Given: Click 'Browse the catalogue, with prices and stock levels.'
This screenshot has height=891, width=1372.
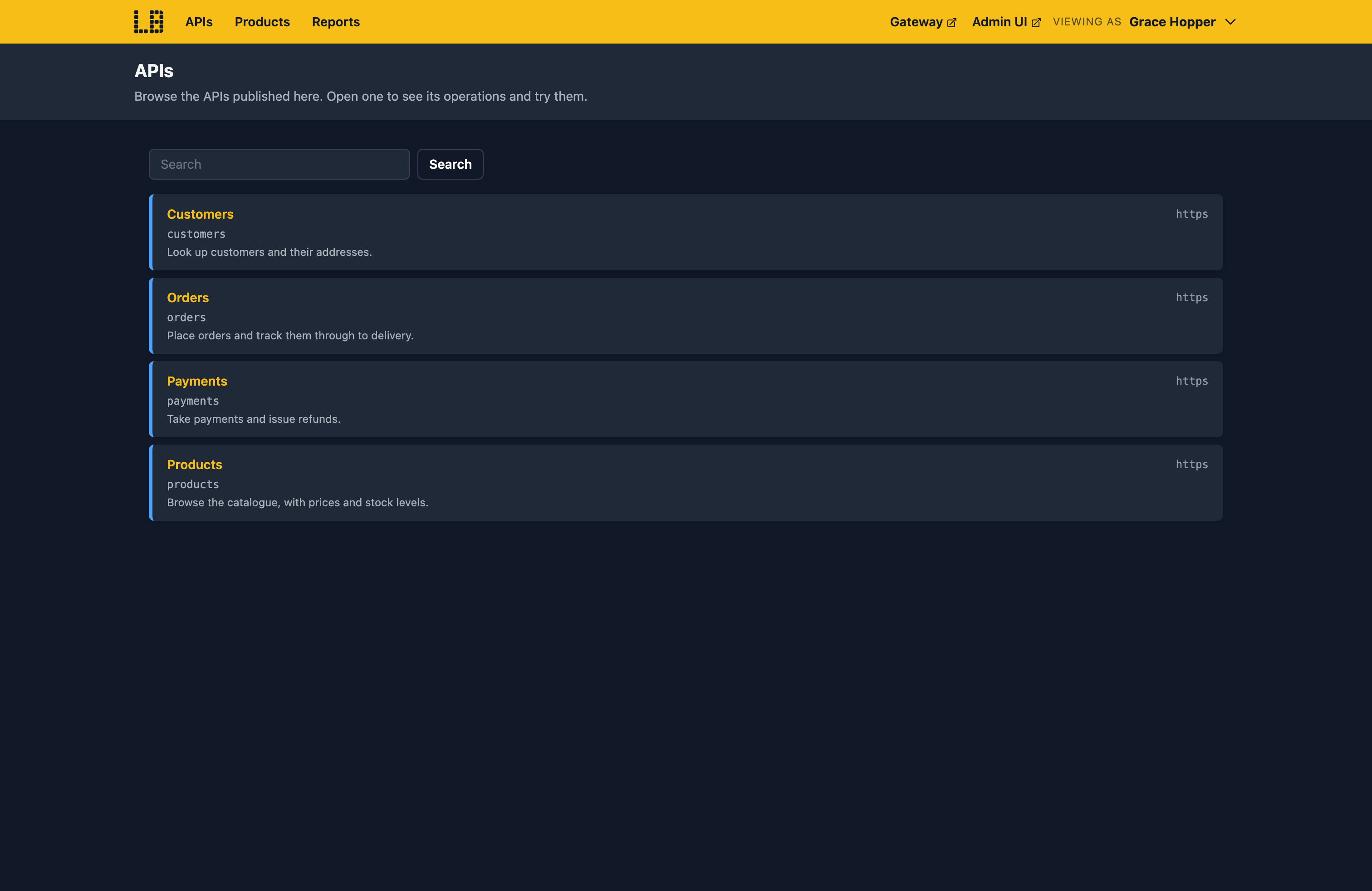Looking at the screenshot, I should 298,503.
